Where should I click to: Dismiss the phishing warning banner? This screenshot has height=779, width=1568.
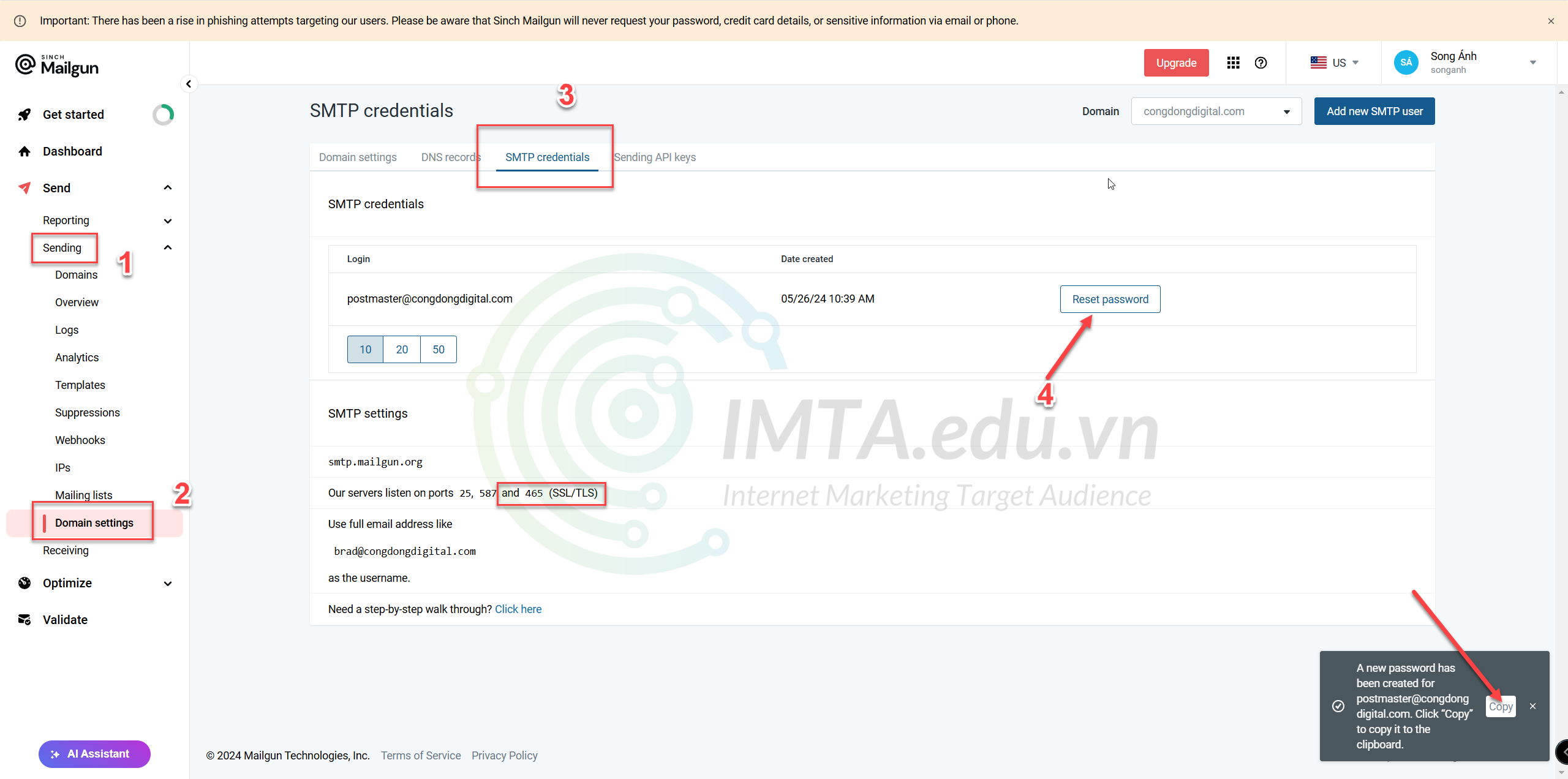click(x=1551, y=21)
